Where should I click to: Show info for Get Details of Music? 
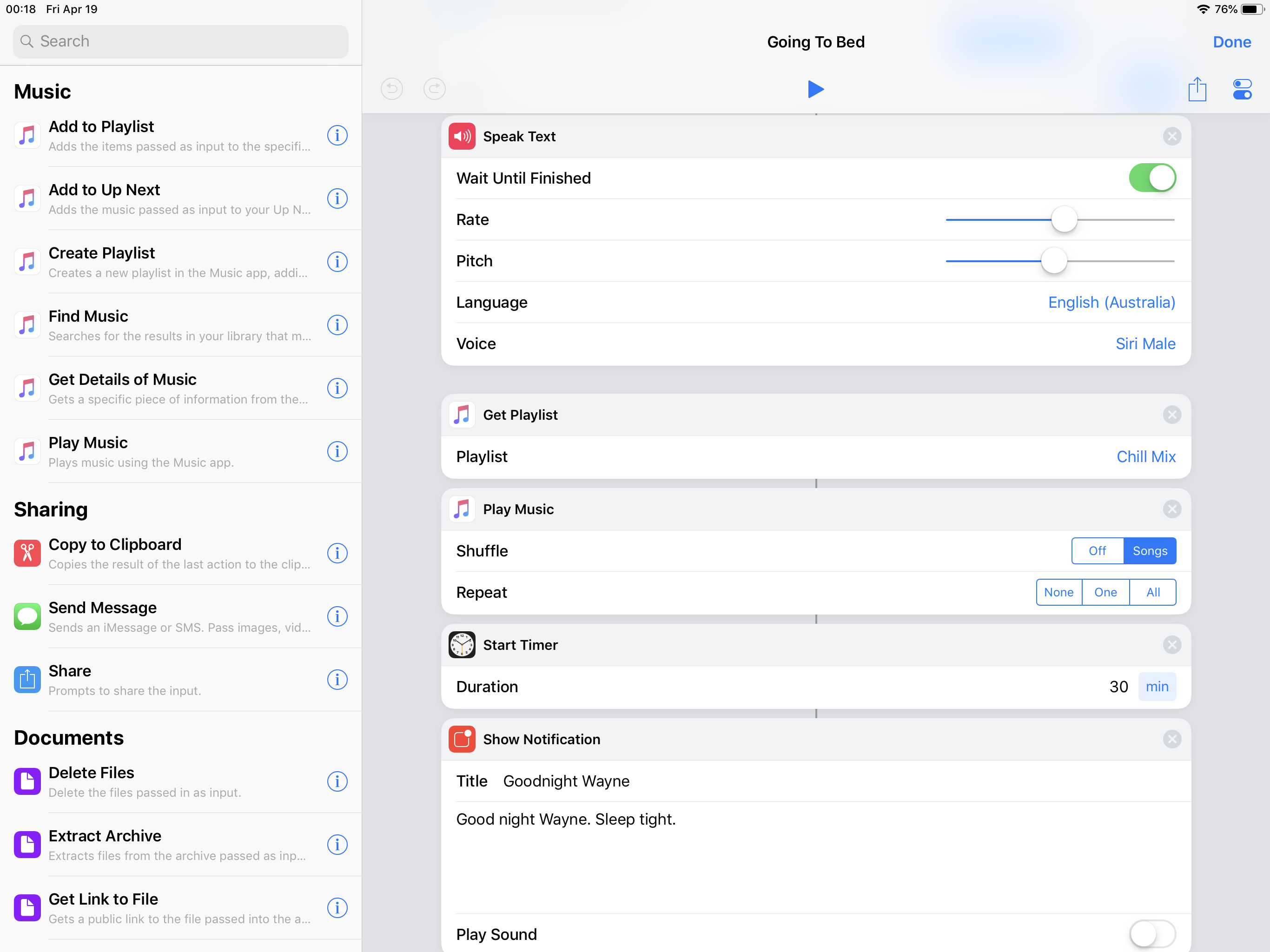(x=337, y=388)
